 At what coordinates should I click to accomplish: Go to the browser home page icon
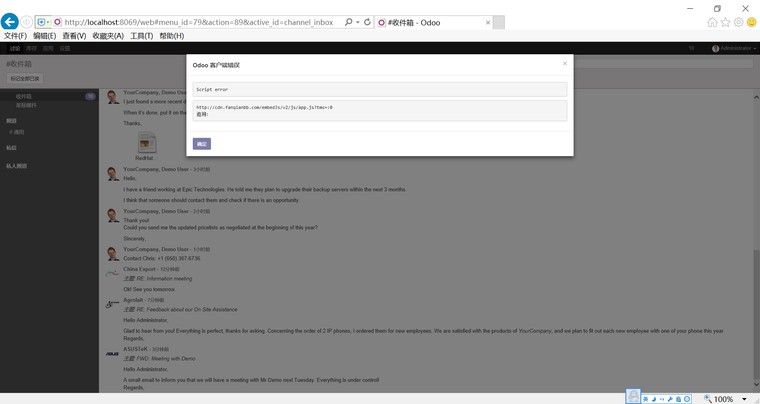[x=712, y=22]
